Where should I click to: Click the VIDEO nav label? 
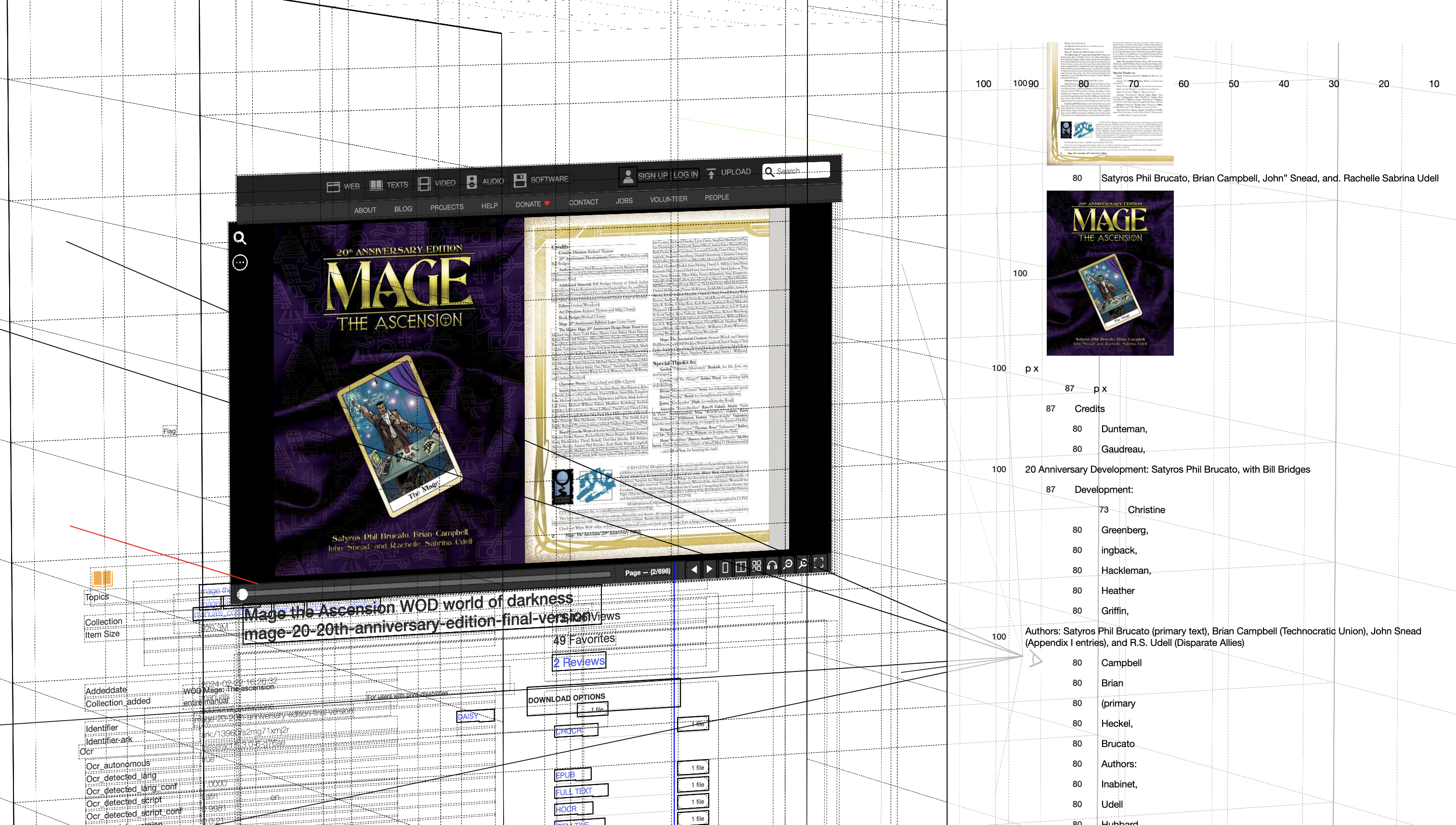444,183
